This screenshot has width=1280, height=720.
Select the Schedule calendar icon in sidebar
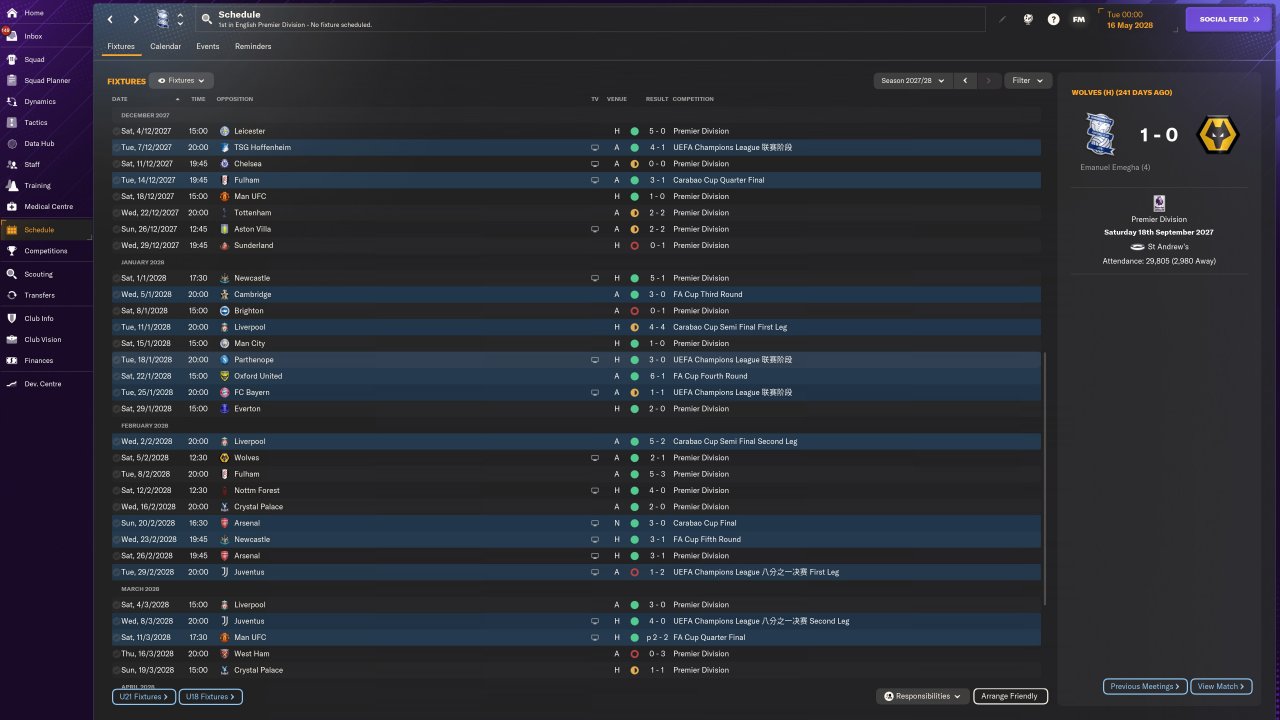click(11, 230)
